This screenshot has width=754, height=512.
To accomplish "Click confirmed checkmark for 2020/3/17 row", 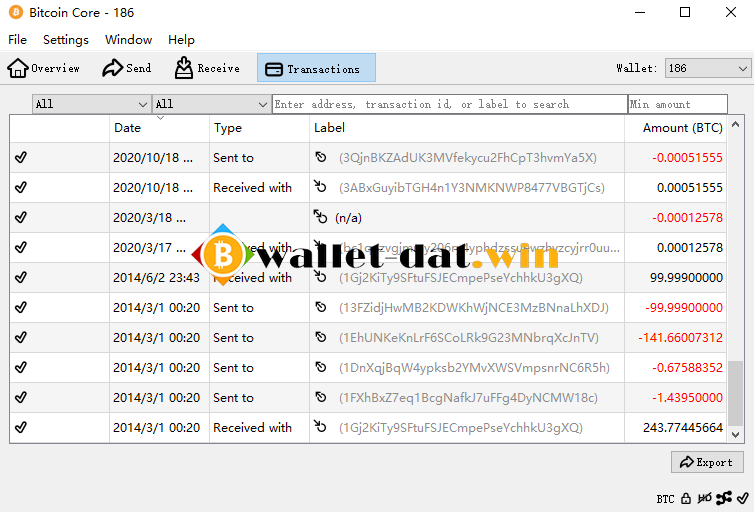I will (x=21, y=247).
